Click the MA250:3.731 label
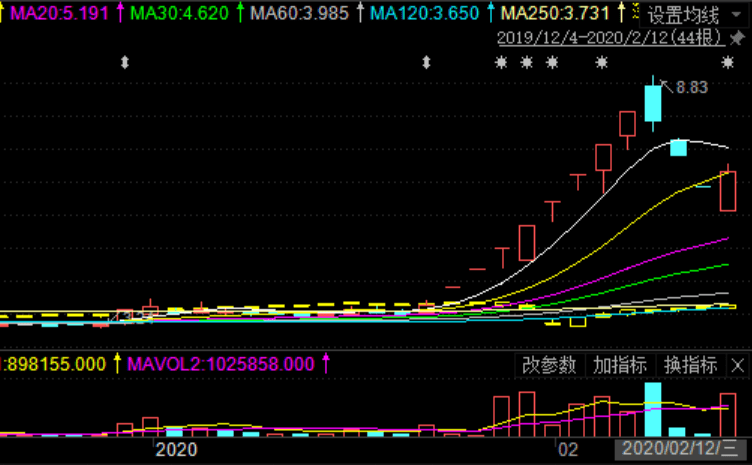The width and height of the screenshot is (752, 465). (555, 13)
